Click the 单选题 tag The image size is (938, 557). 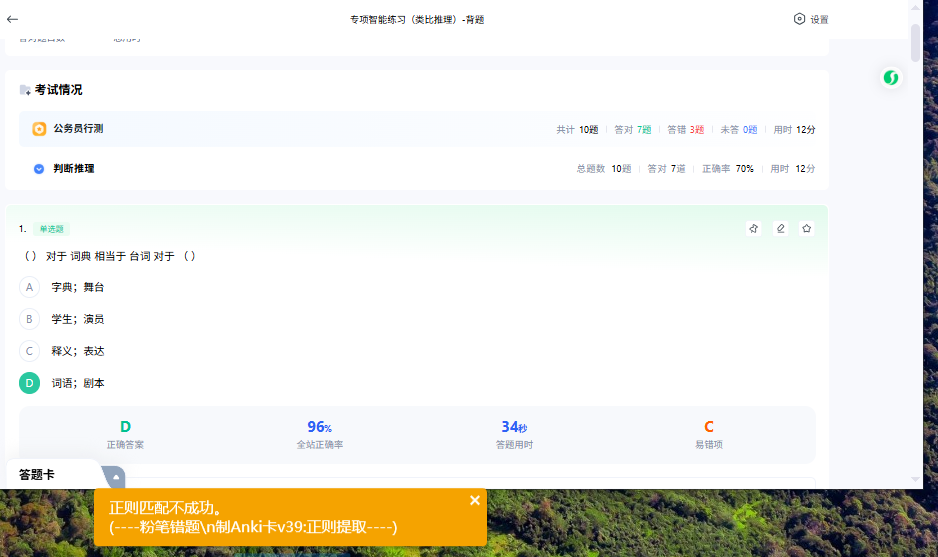tap(51, 229)
